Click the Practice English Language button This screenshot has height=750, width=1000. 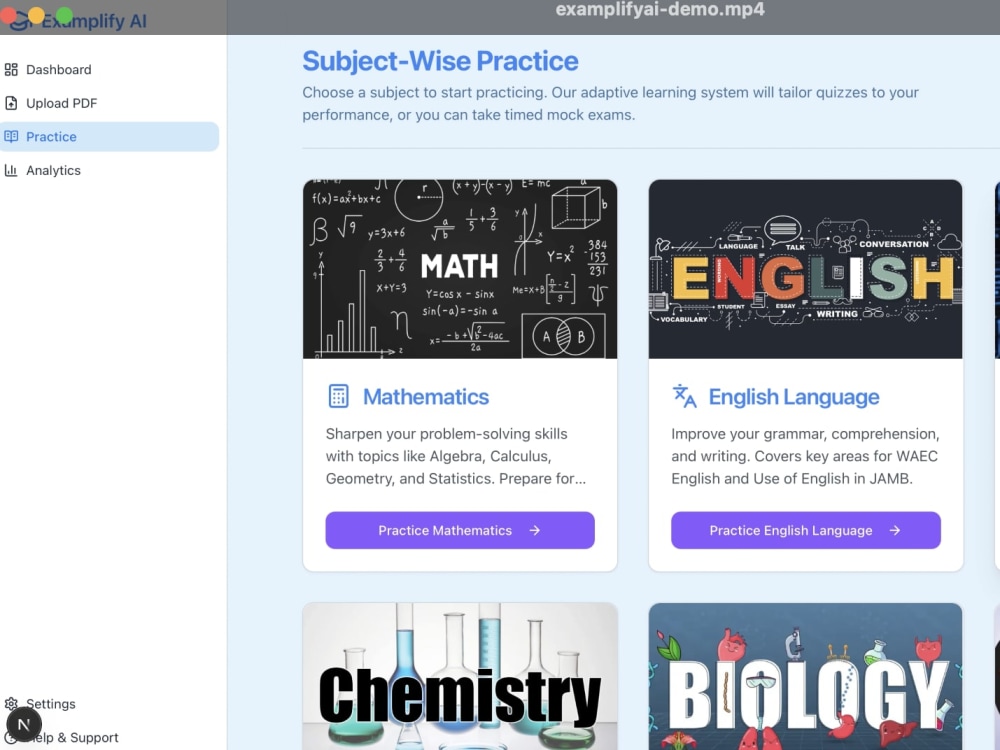805,530
